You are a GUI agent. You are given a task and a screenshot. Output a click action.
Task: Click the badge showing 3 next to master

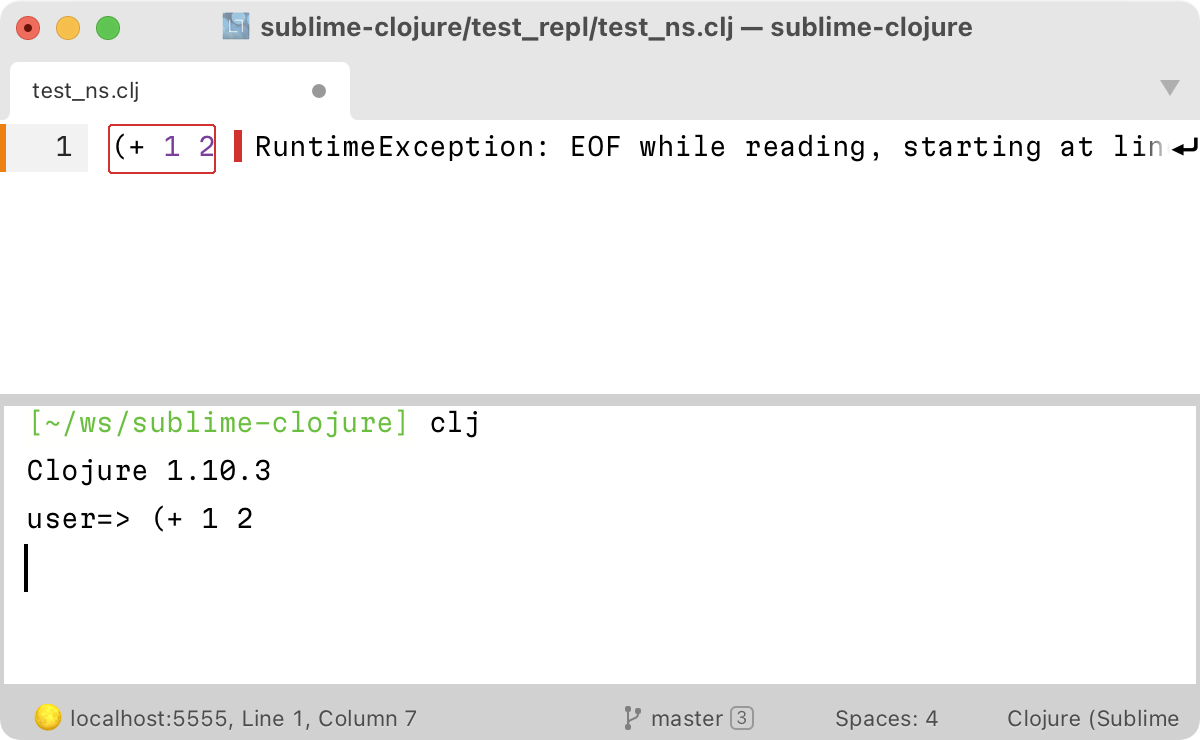741,718
